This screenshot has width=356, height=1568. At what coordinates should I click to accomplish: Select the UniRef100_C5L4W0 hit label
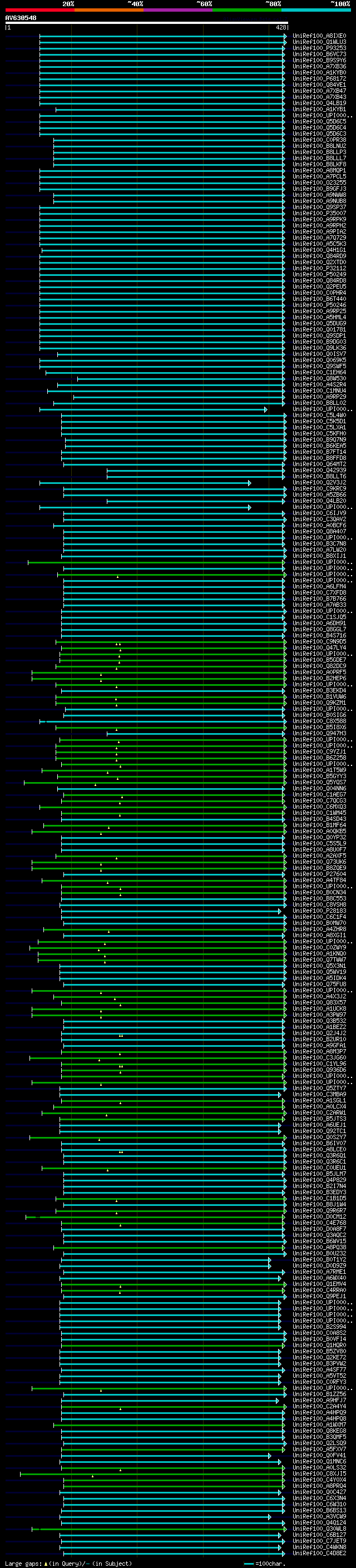pos(319,415)
